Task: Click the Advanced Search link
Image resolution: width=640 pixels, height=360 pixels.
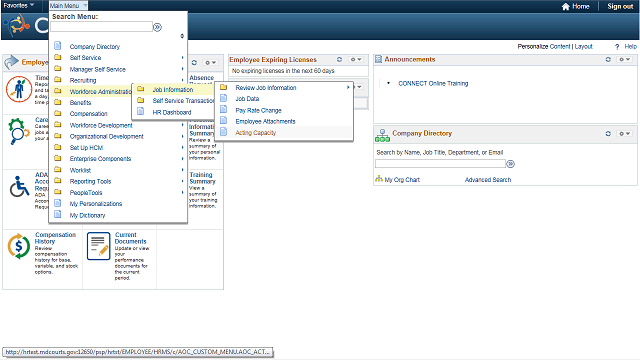Action: 488,180
